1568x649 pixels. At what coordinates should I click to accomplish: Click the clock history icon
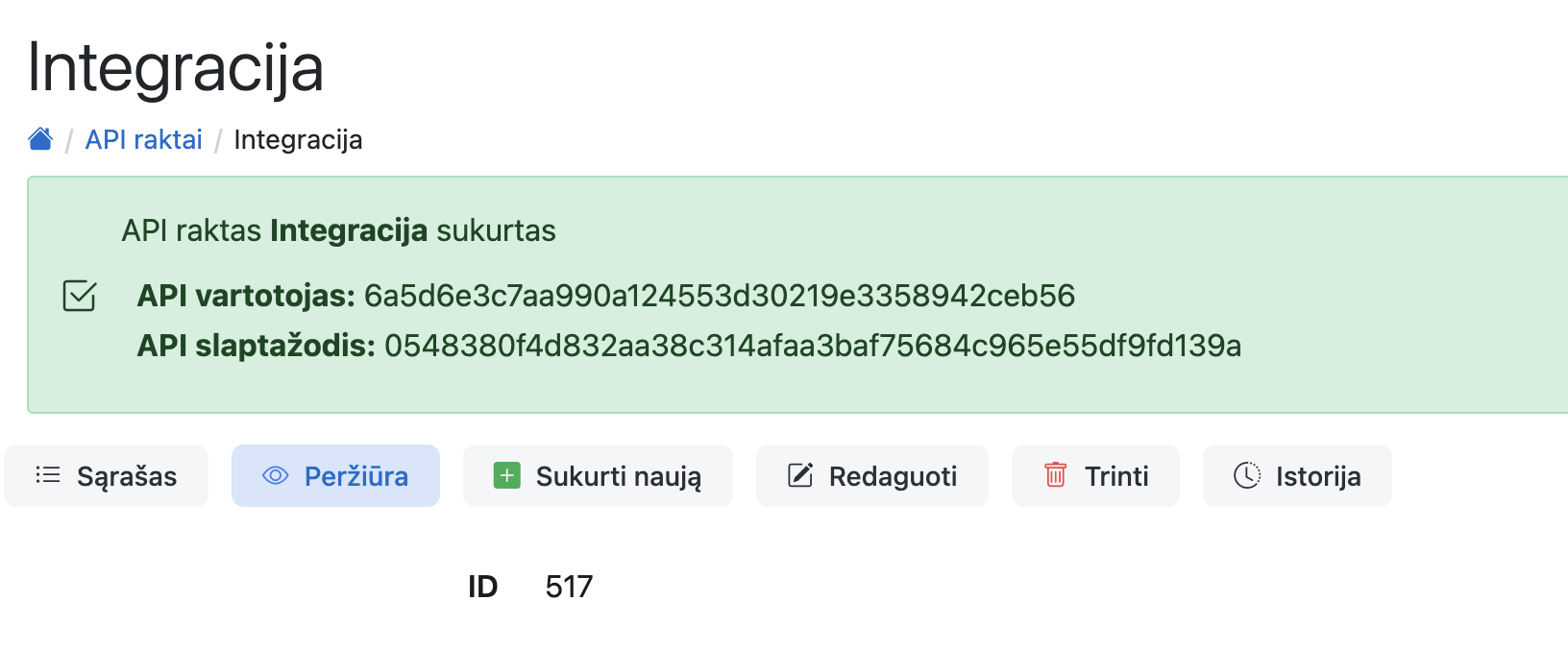pyautogui.click(x=1246, y=475)
